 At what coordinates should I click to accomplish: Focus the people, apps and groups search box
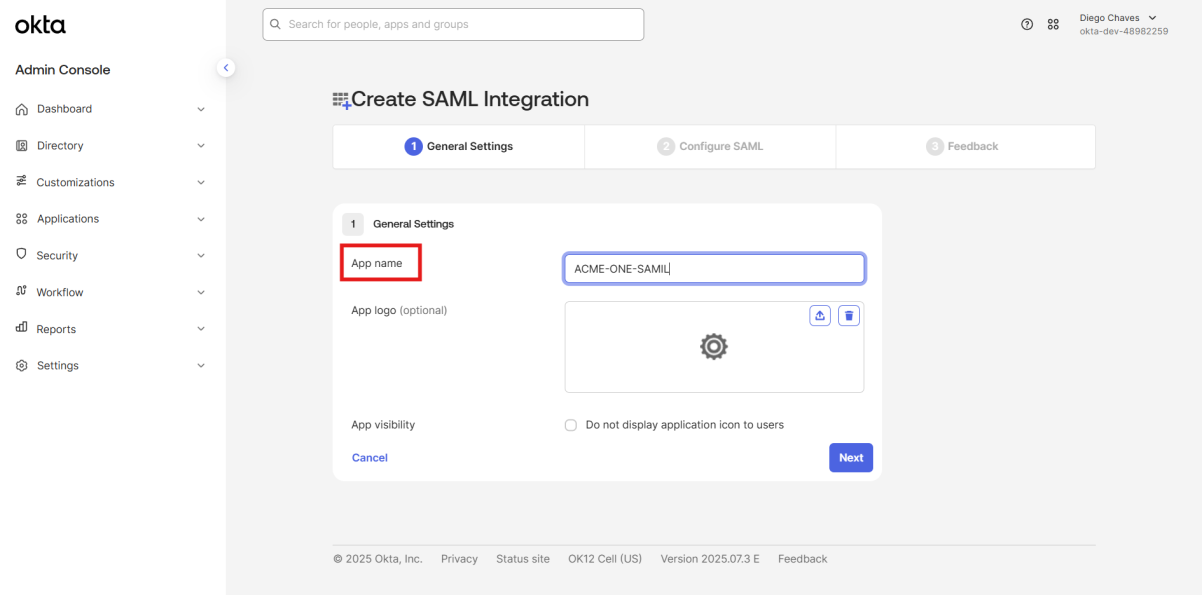[x=453, y=24]
